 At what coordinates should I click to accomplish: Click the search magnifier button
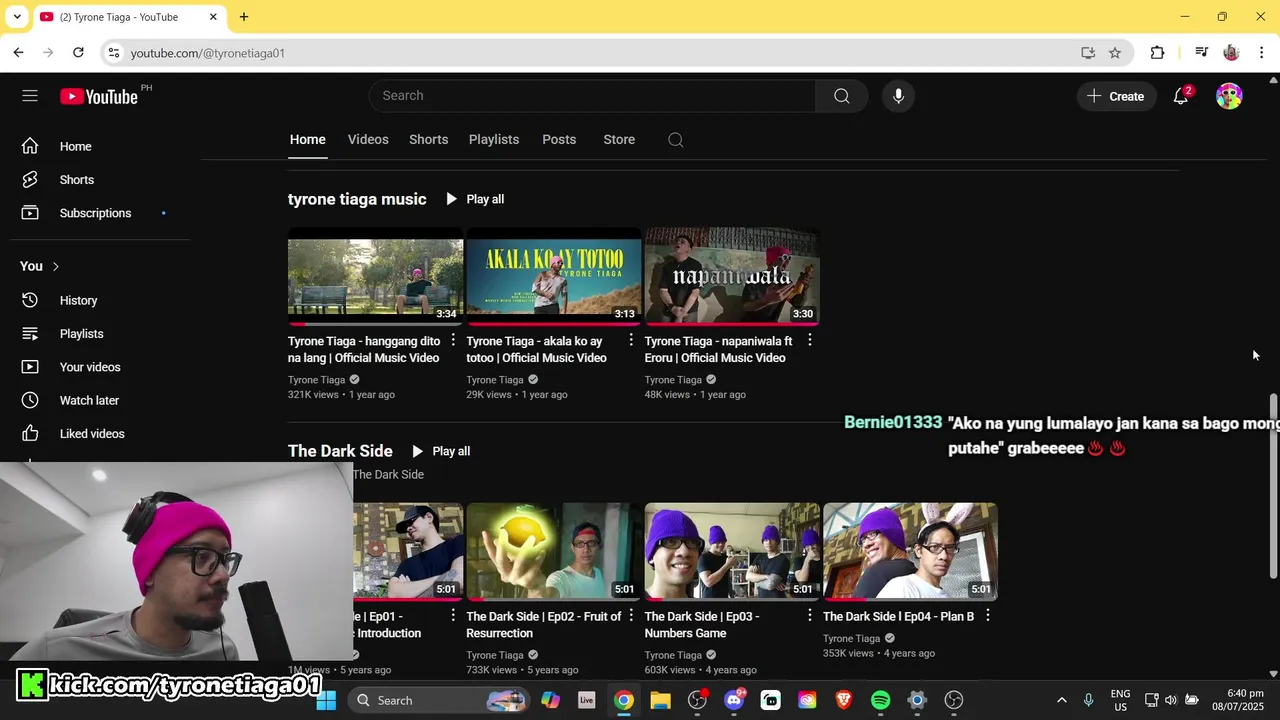coord(841,96)
